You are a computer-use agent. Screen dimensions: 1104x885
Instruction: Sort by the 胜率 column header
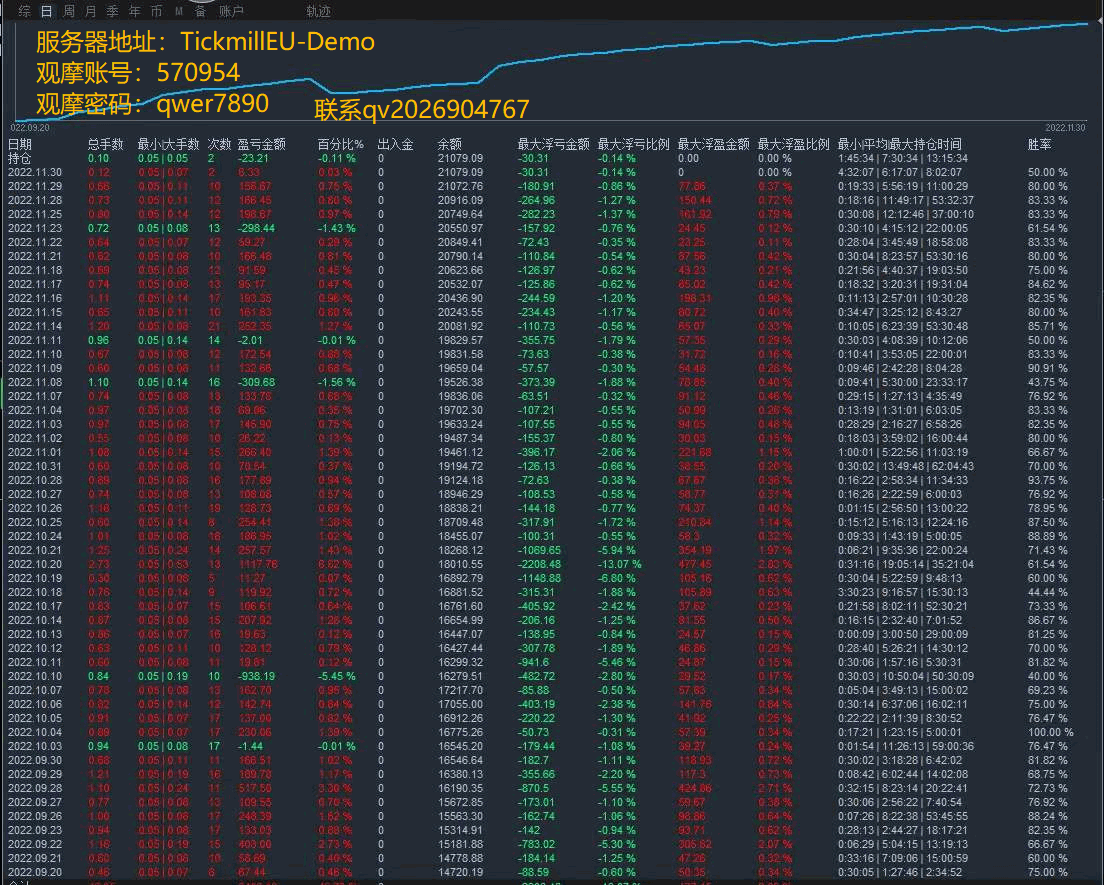point(1039,144)
